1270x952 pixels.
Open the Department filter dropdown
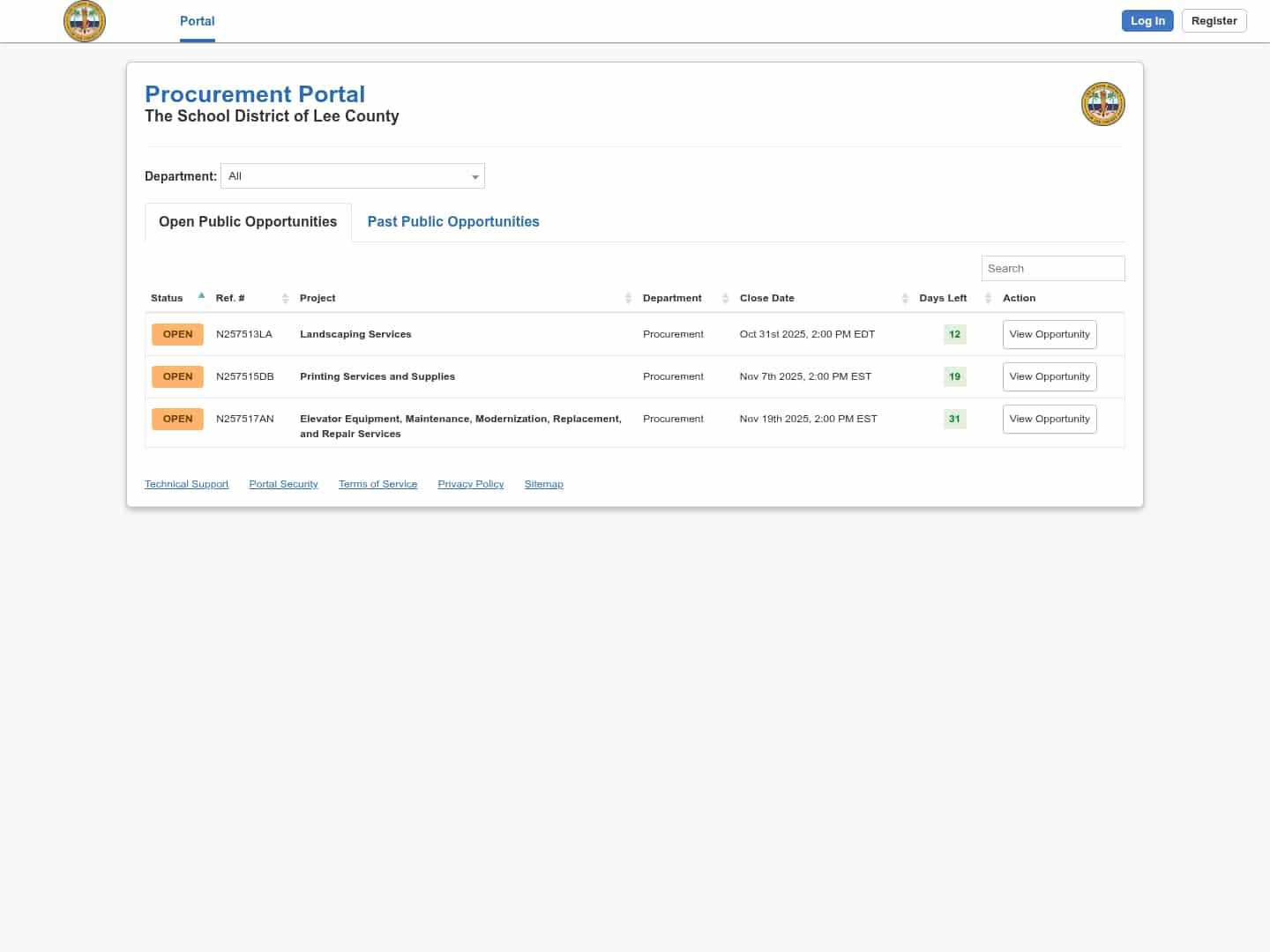353,176
